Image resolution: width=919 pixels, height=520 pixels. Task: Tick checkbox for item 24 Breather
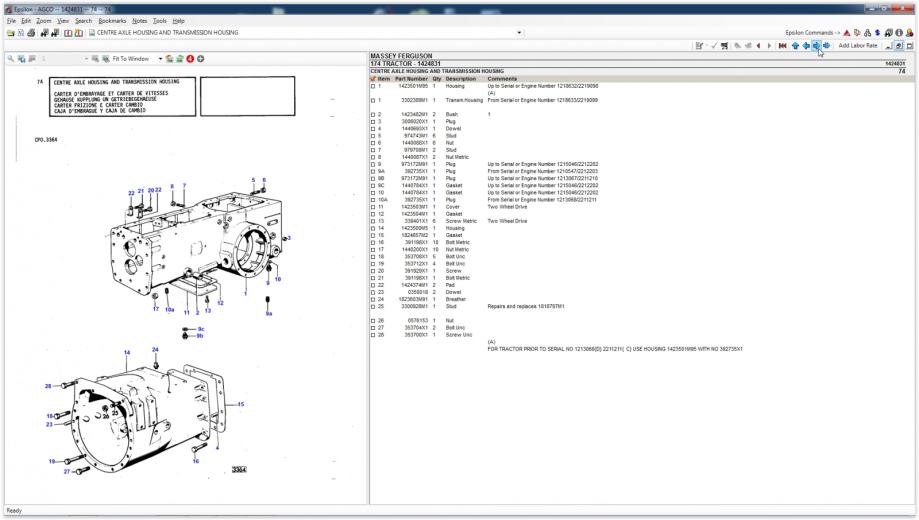(373, 300)
